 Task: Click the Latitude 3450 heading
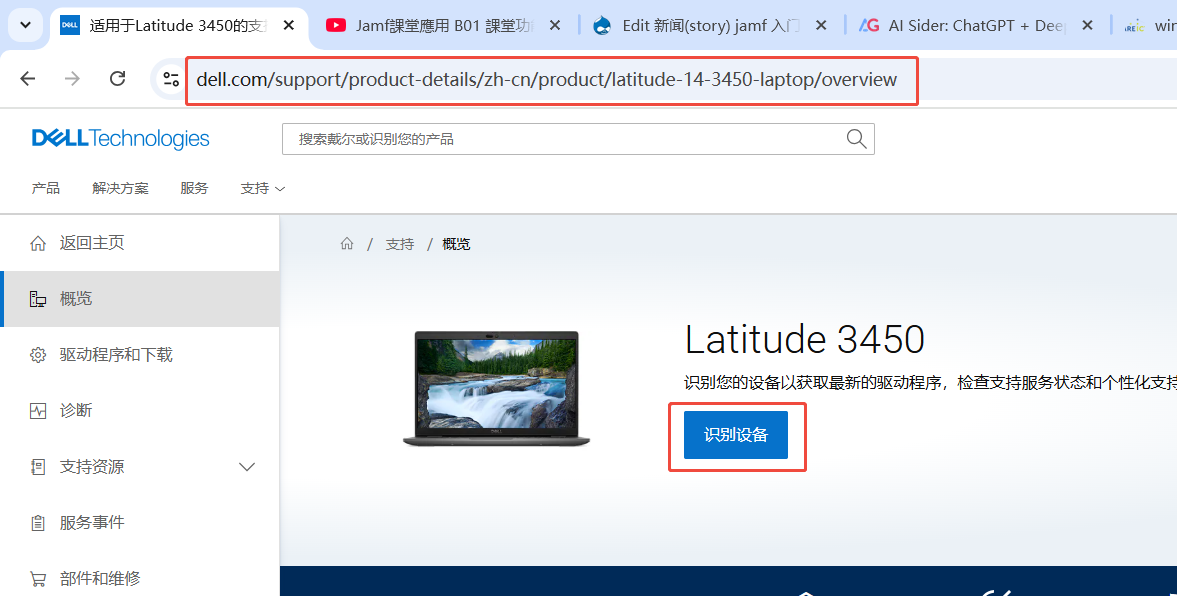[805, 339]
